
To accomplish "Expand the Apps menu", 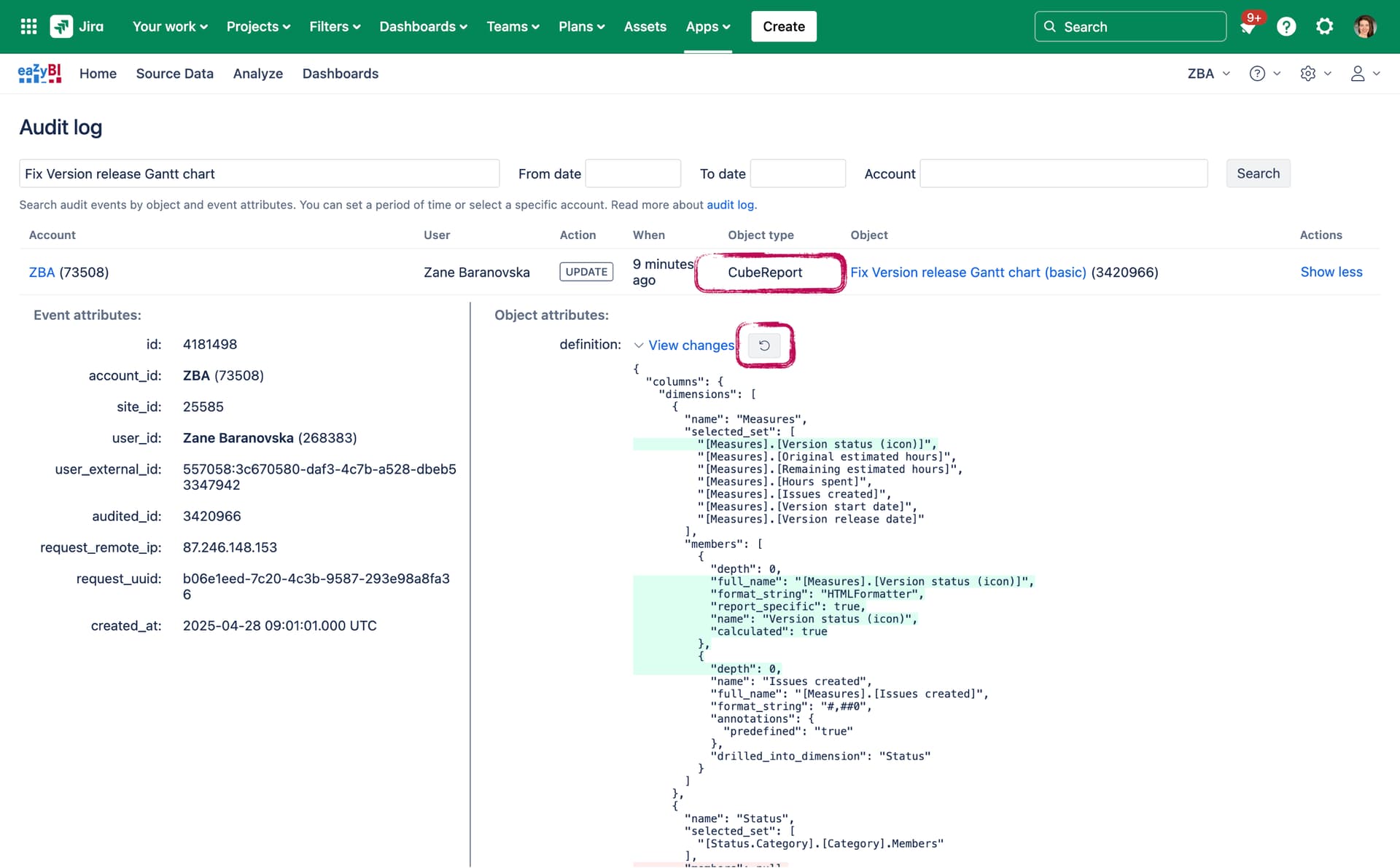I will tap(707, 27).
